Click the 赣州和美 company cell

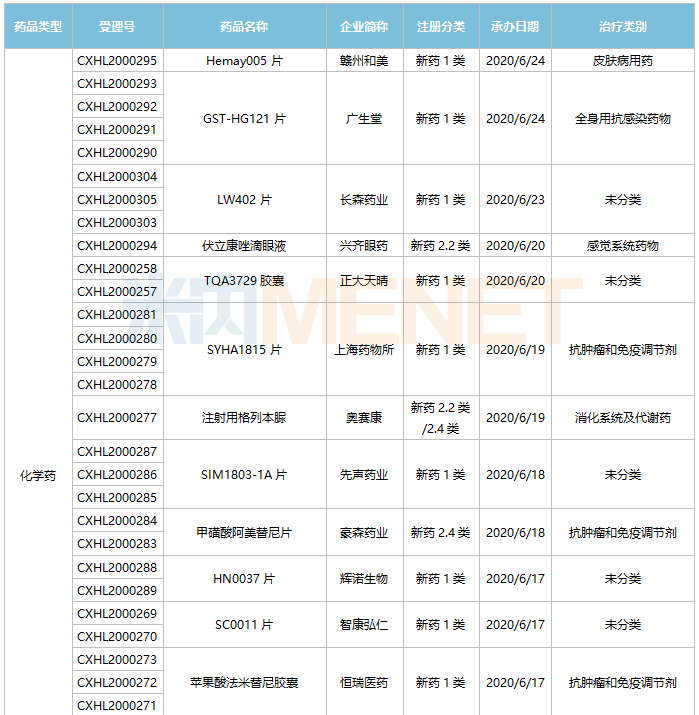[x=364, y=61]
